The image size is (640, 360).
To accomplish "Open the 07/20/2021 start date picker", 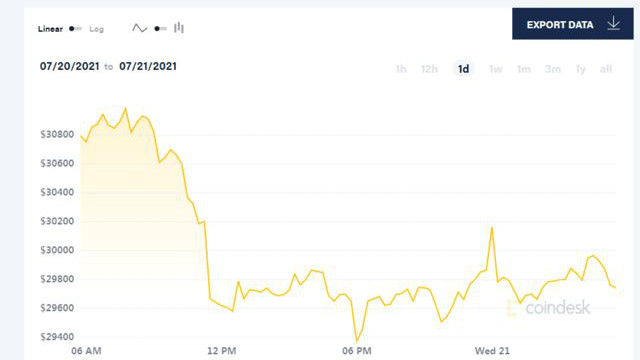I will click(69, 66).
